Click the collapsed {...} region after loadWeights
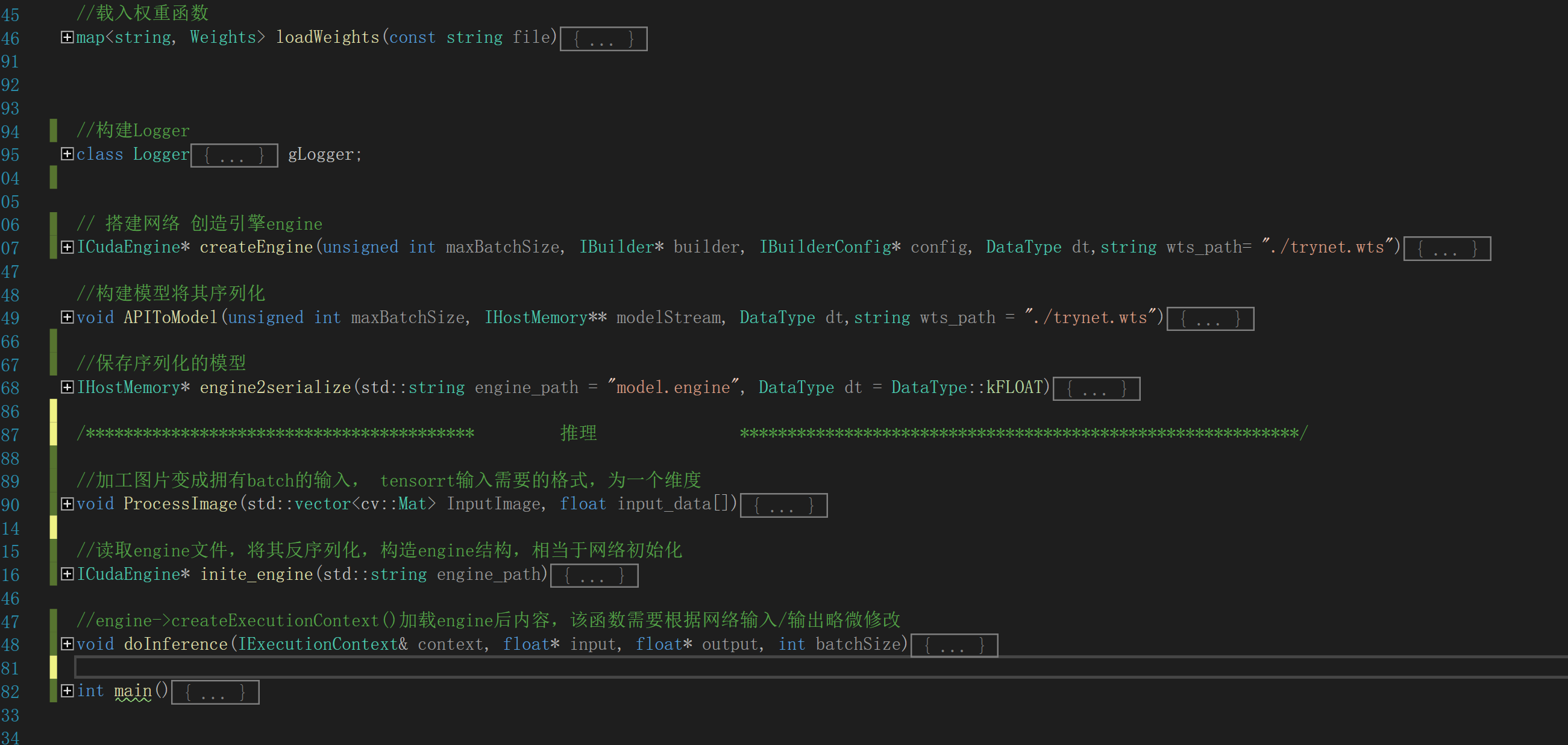Image resolution: width=1568 pixels, height=745 pixels. [x=603, y=39]
